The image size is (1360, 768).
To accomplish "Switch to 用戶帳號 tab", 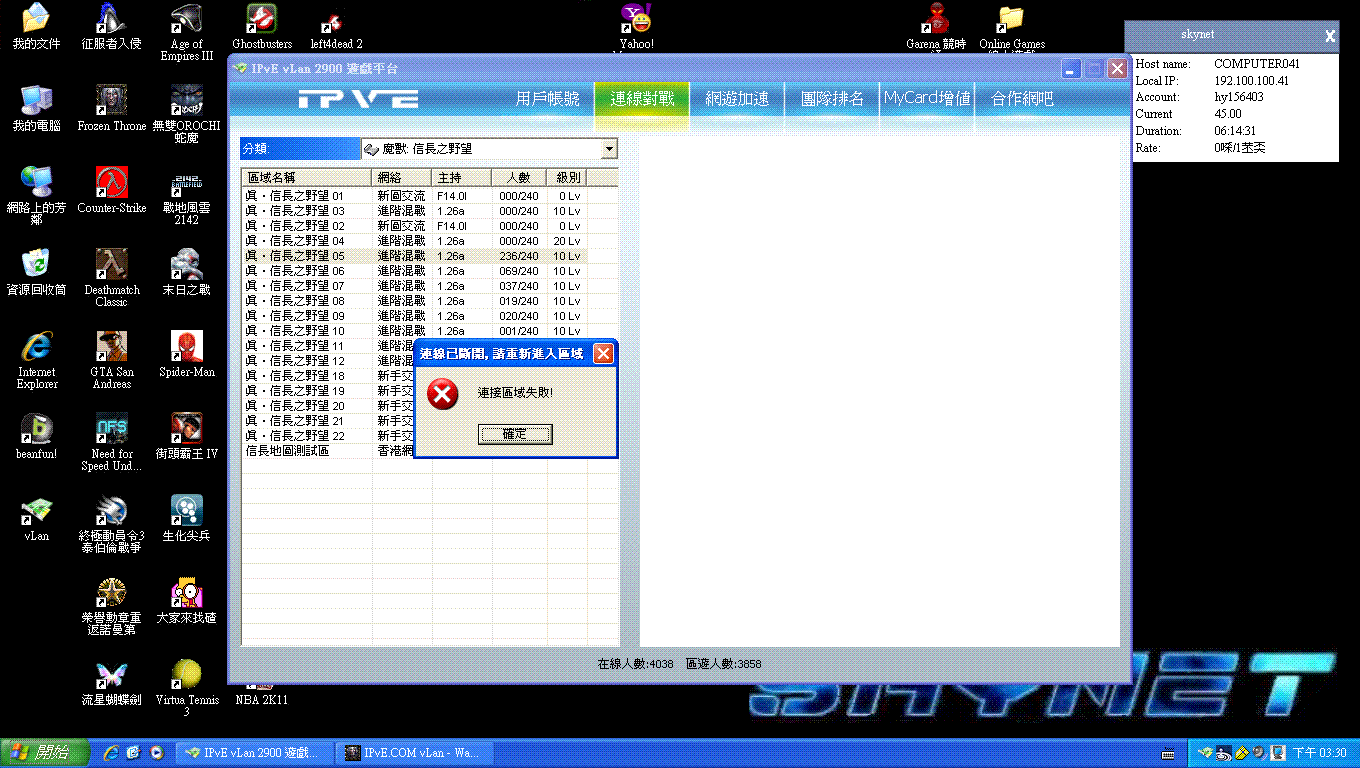I will [547, 99].
